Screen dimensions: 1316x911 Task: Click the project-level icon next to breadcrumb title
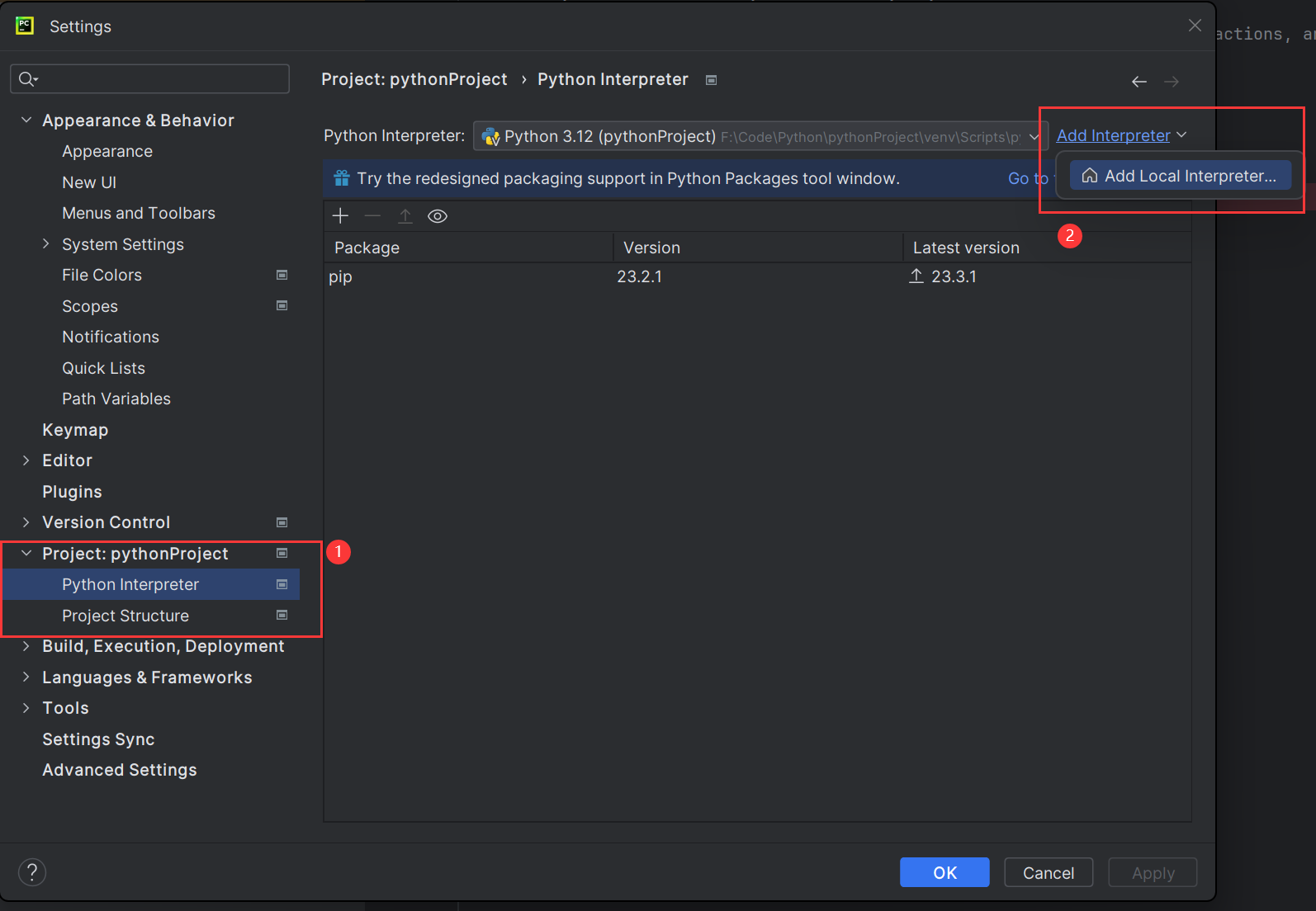coord(711,80)
